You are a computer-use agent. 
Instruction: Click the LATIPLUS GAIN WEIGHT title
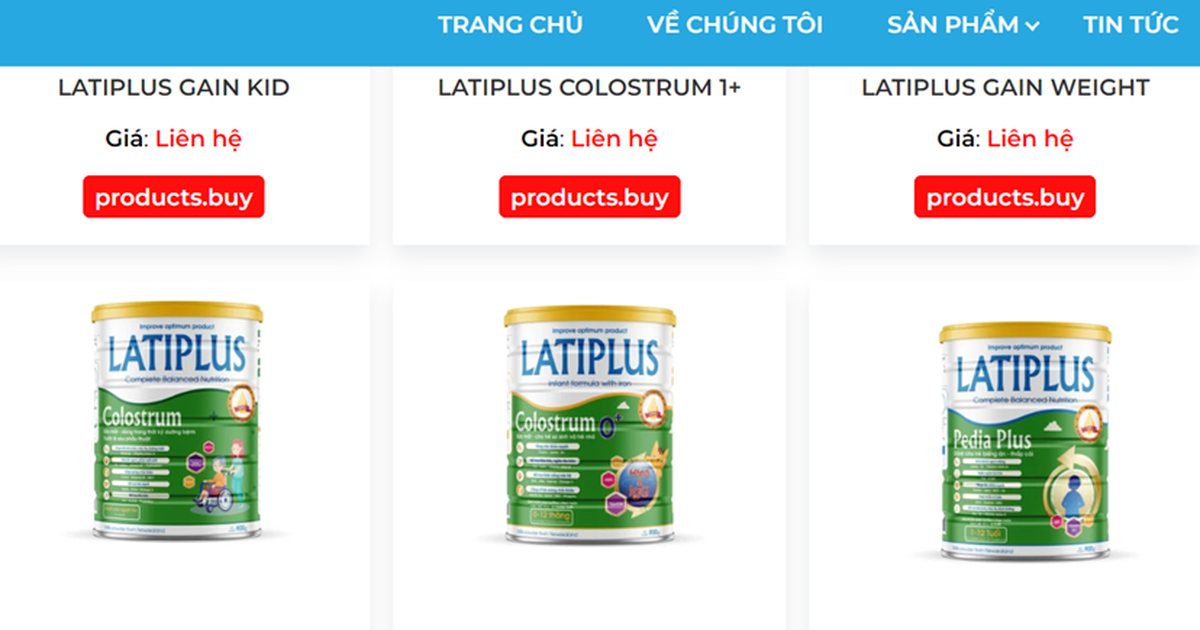click(x=1005, y=88)
